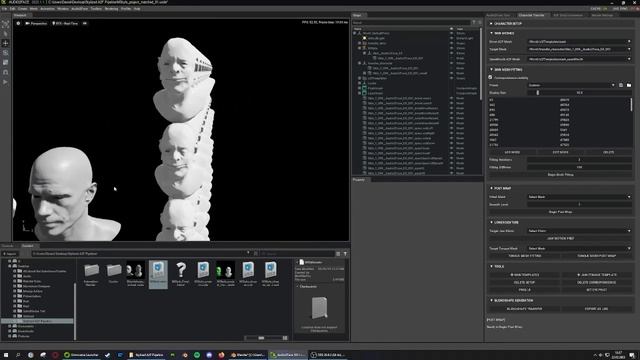Image resolution: width=640 pixels, height=360 pixels.
Task: Open the File menu
Action: tap(4, 9)
